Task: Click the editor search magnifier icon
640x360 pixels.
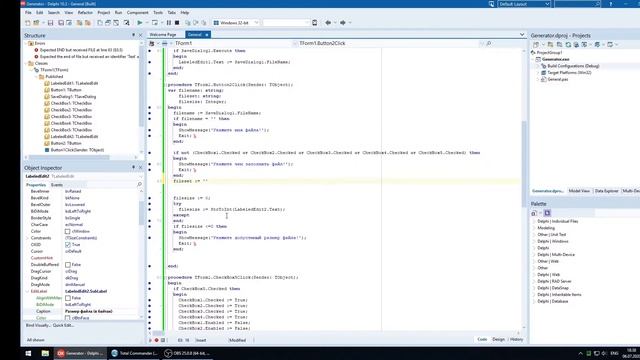Action: coord(489,43)
